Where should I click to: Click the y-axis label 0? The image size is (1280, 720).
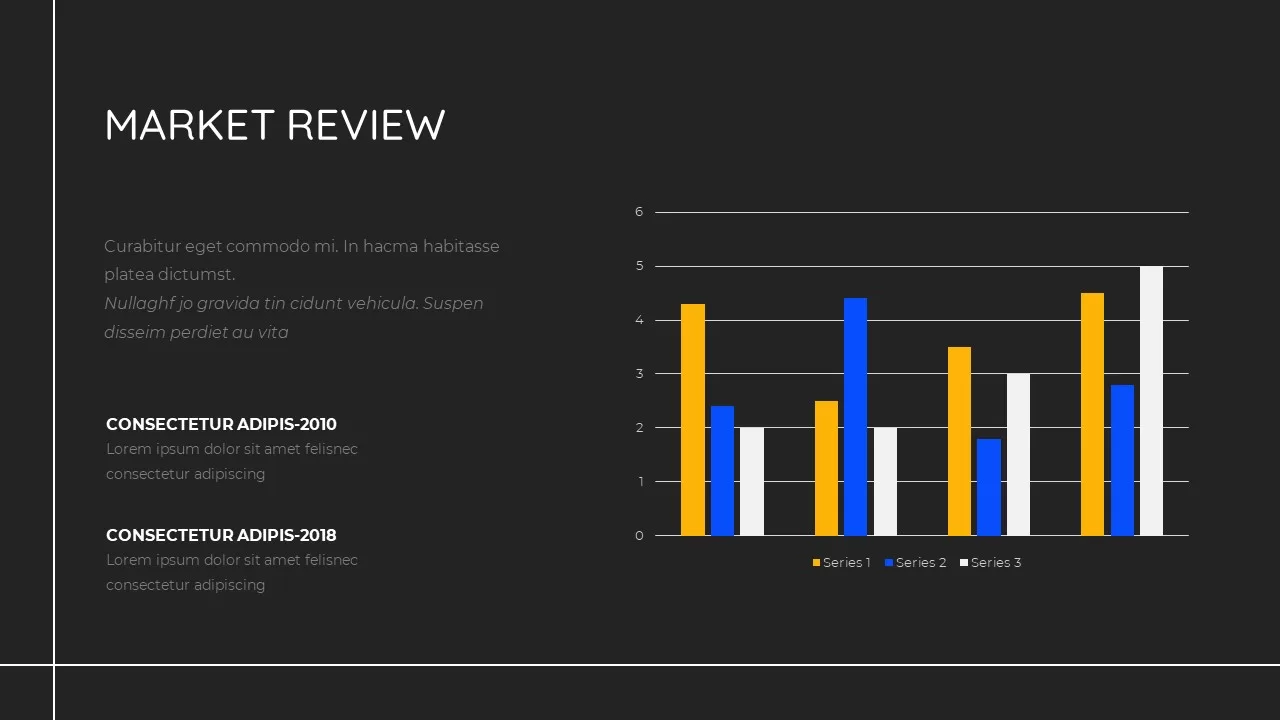click(x=639, y=536)
